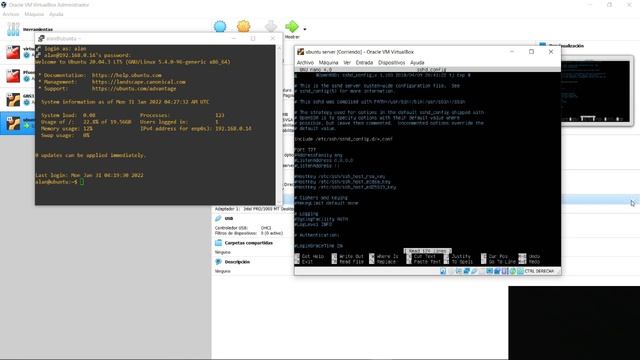Image resolution: width=640 pixels, height=360 pixels.
Task: Click 'To Spell' nano shortcut in VM
Action: tap(462, 262)
